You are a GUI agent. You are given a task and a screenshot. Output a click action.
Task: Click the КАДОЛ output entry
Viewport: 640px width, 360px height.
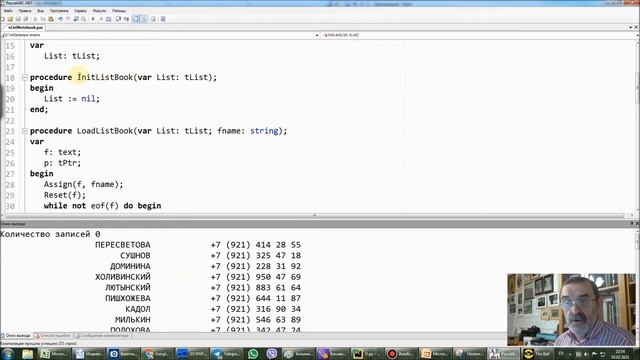(x=138, y=309)
